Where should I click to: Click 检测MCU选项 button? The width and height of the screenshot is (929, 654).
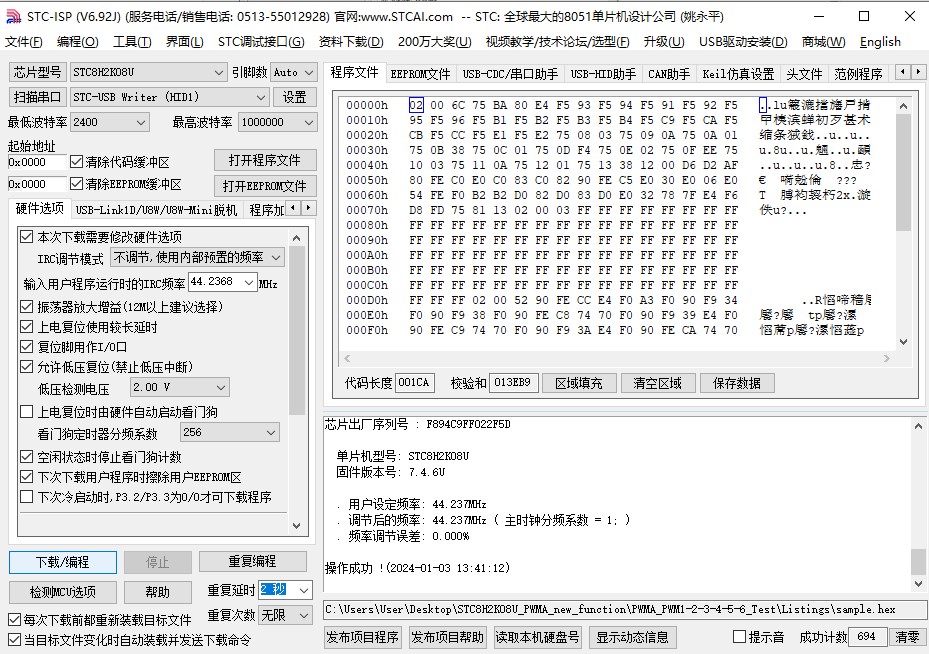62,592
